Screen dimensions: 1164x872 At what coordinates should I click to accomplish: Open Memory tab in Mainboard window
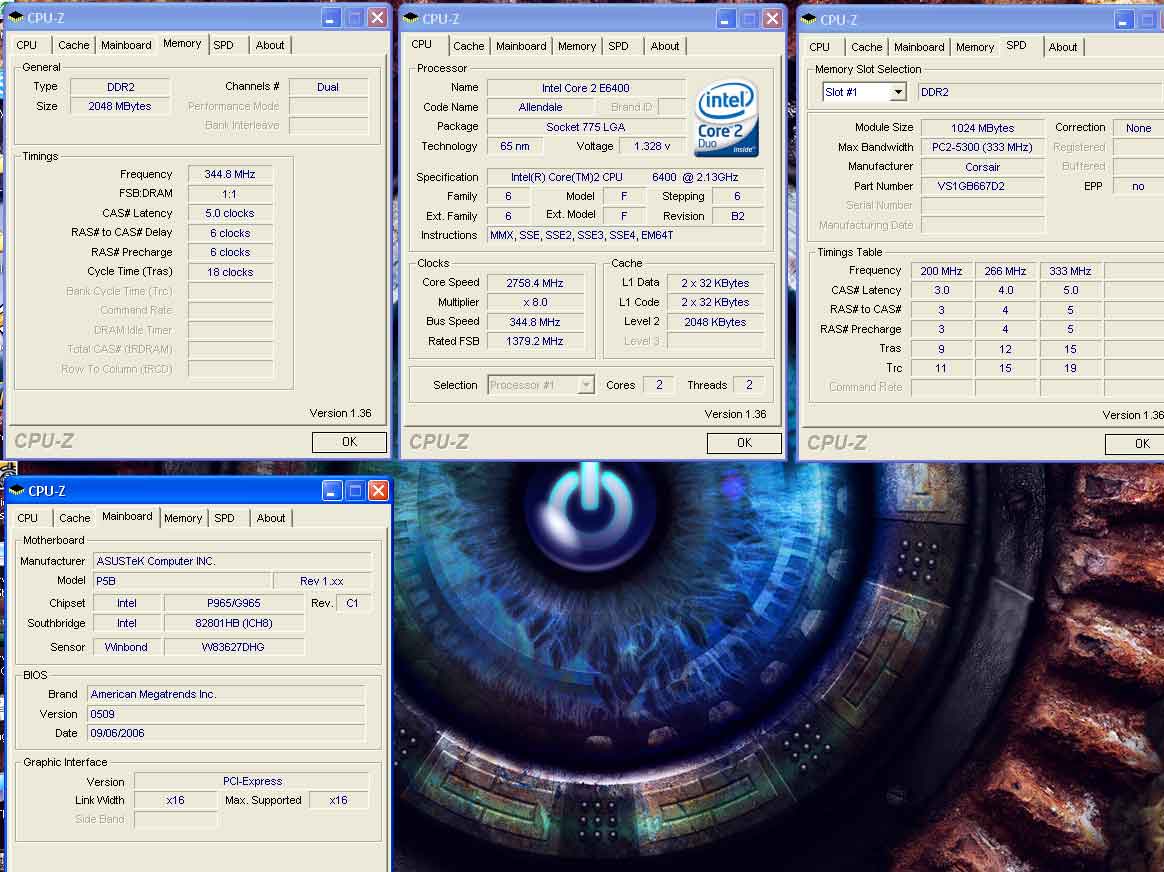[183, 518]
